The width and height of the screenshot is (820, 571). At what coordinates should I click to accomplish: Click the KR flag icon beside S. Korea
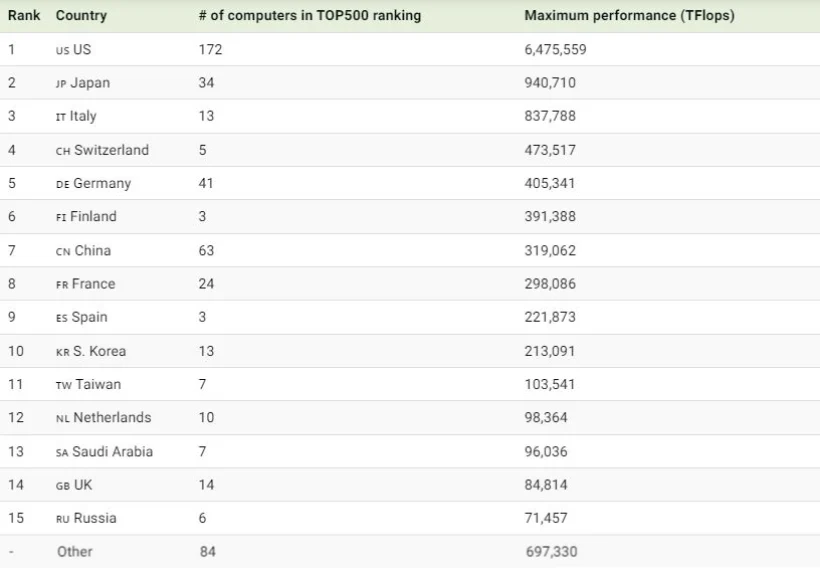63,352
